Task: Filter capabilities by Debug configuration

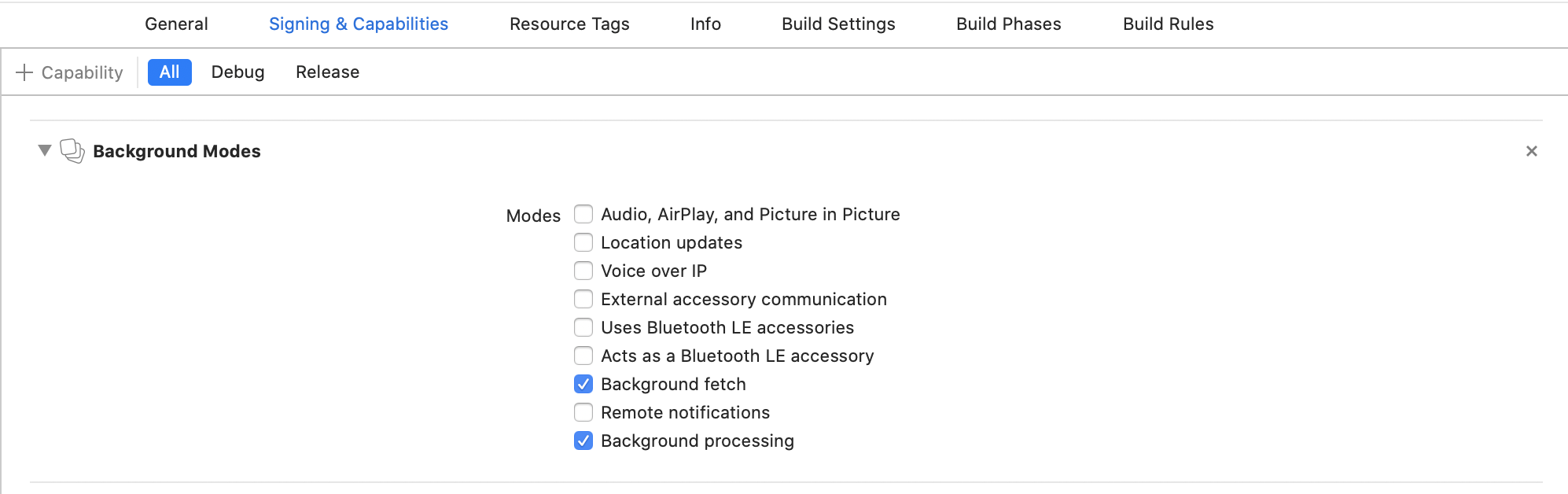Action: coord(237,72)
